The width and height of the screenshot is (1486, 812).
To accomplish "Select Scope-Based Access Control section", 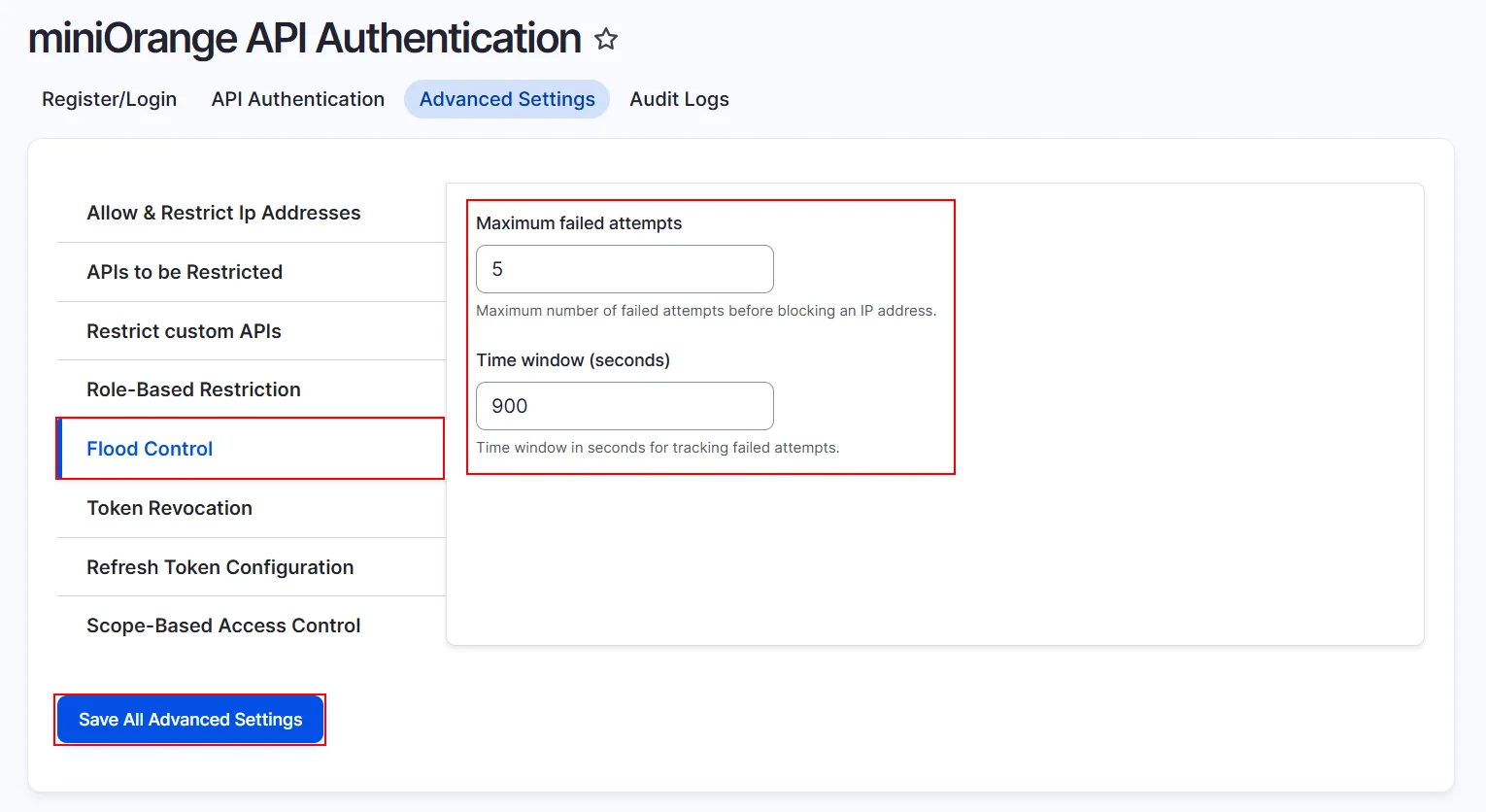I will coord(223,626).
